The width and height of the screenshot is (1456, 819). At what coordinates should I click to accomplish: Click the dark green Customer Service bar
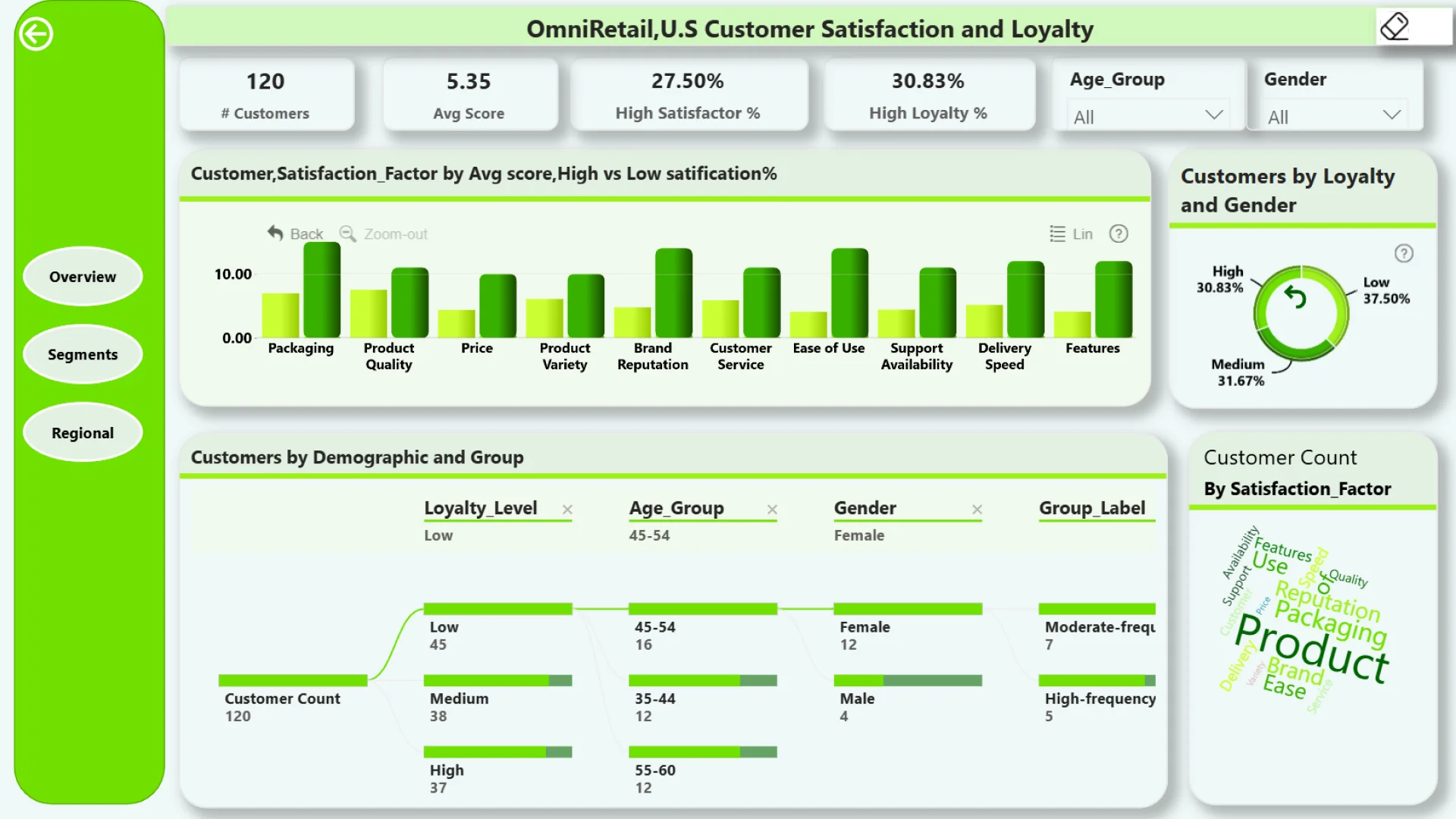pyautogui.click(x=761, y=303)
